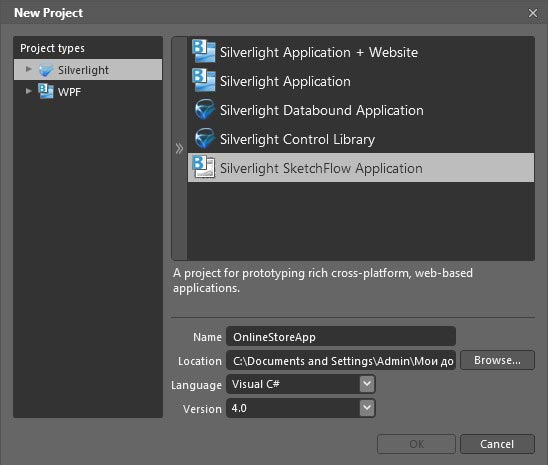Click the Browse... button
Viewport: 548px width, 465px height.
497,360
